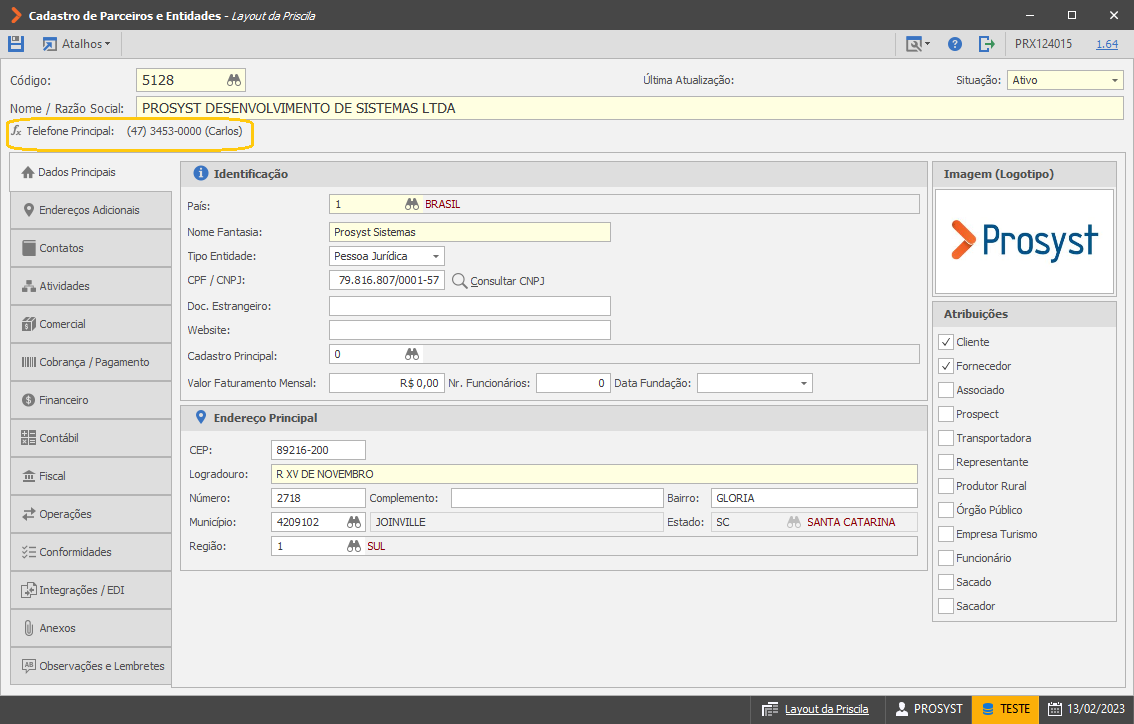Image resolution: width=1134 pixels, height=724 pixels.
Task: Click the Prosyst logo image
Action: tap(1024, 241)
